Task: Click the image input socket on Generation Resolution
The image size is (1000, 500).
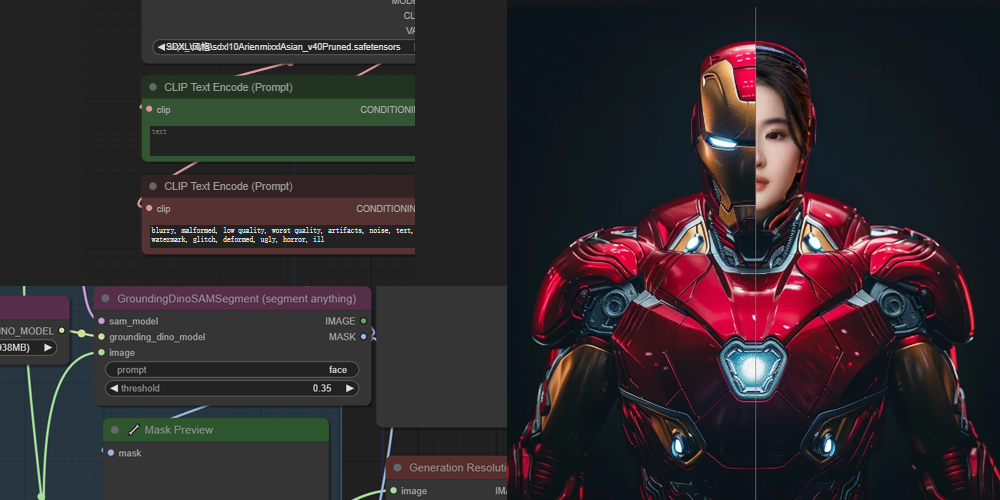Action: point(393,490)
